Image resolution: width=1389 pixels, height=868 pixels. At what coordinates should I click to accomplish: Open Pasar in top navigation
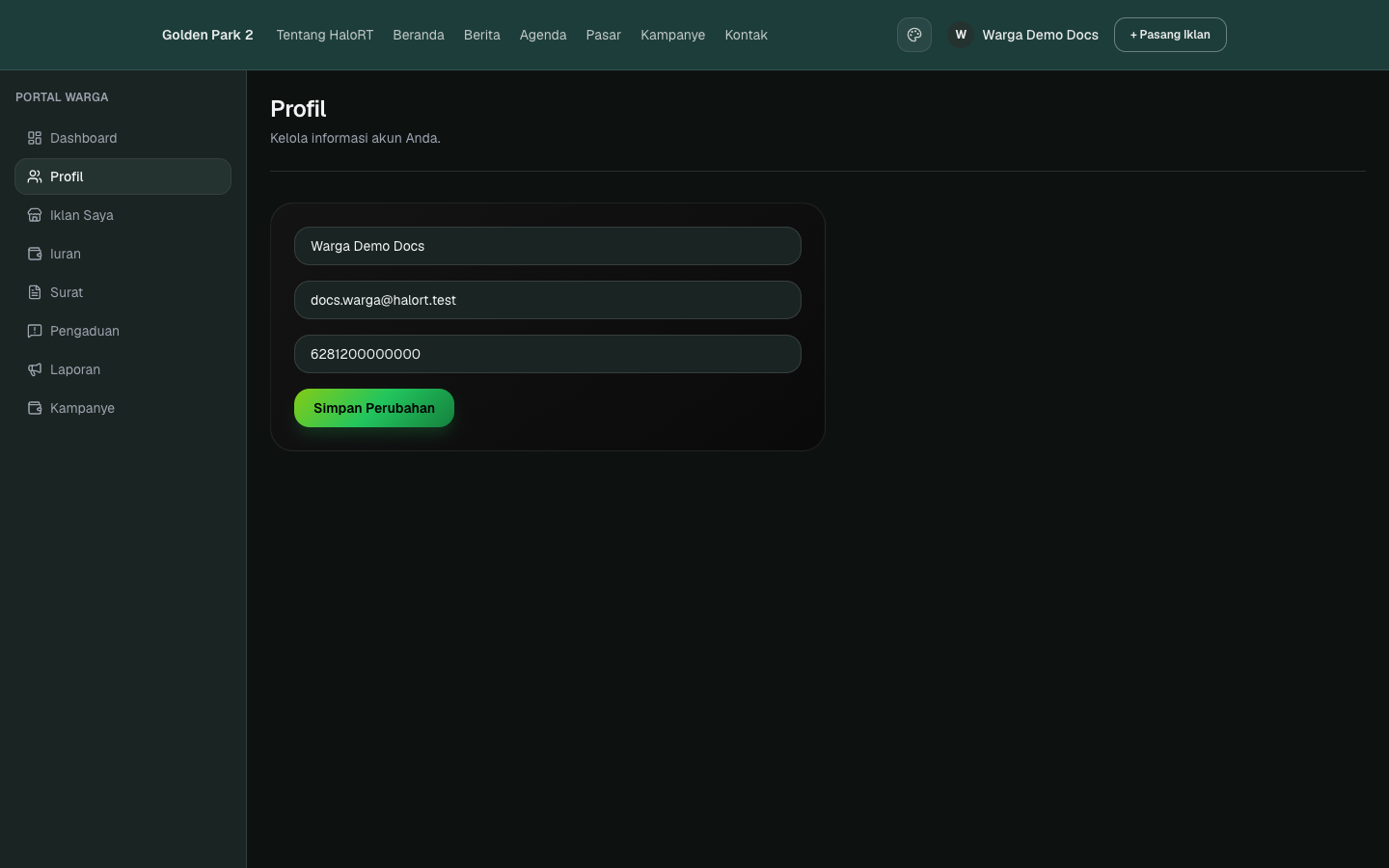point(604,35)
